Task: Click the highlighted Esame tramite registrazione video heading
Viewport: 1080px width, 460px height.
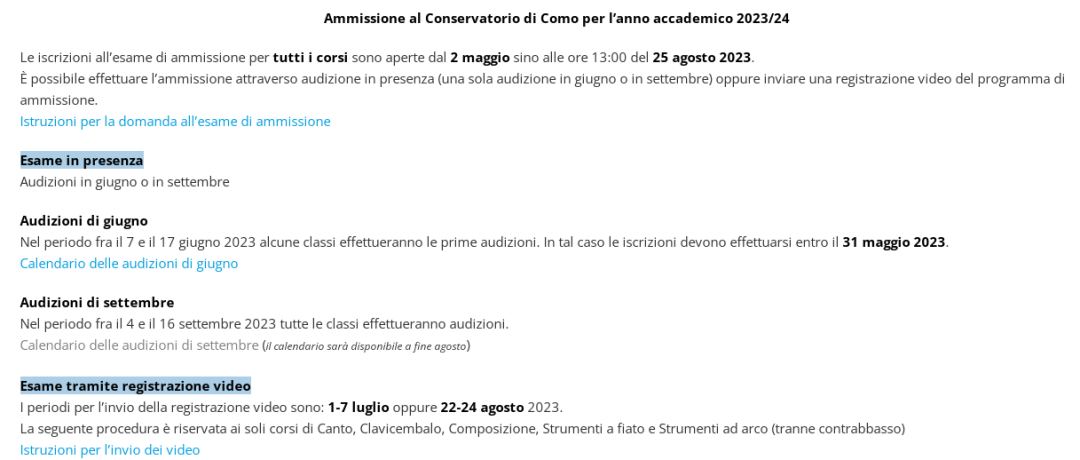Action: click(135, 386)
